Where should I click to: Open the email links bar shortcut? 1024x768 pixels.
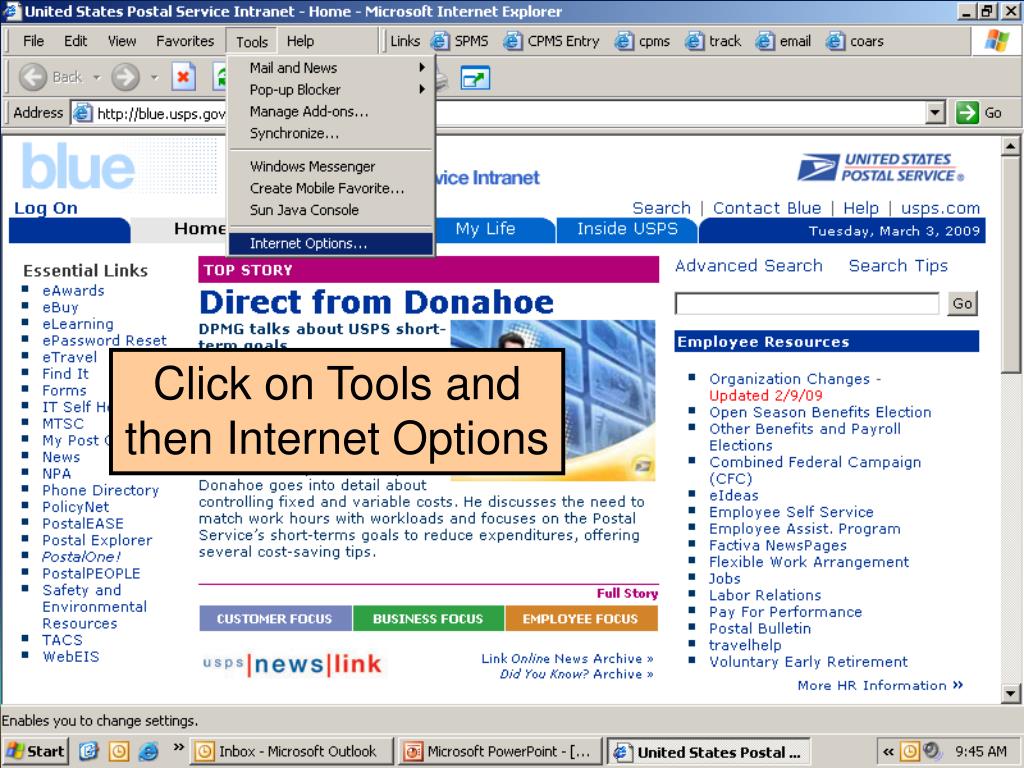[x=784, y=41]
